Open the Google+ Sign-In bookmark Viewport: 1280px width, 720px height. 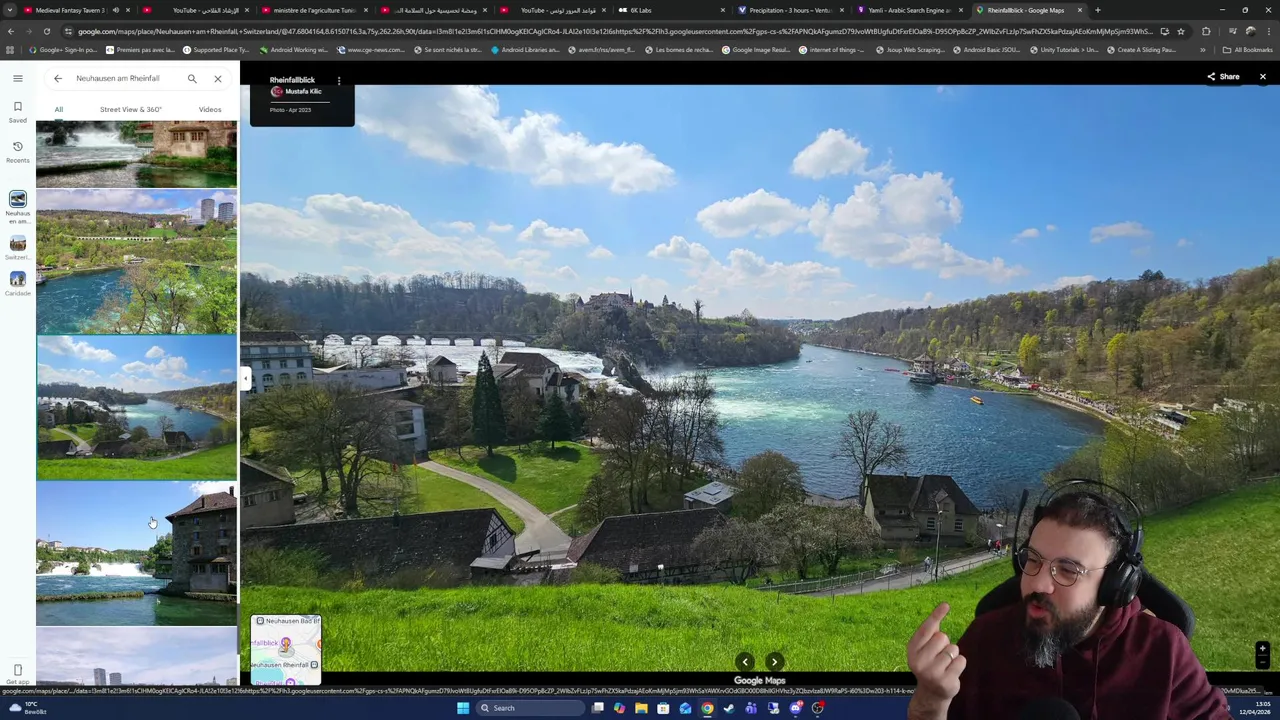[x=63, y=49]
